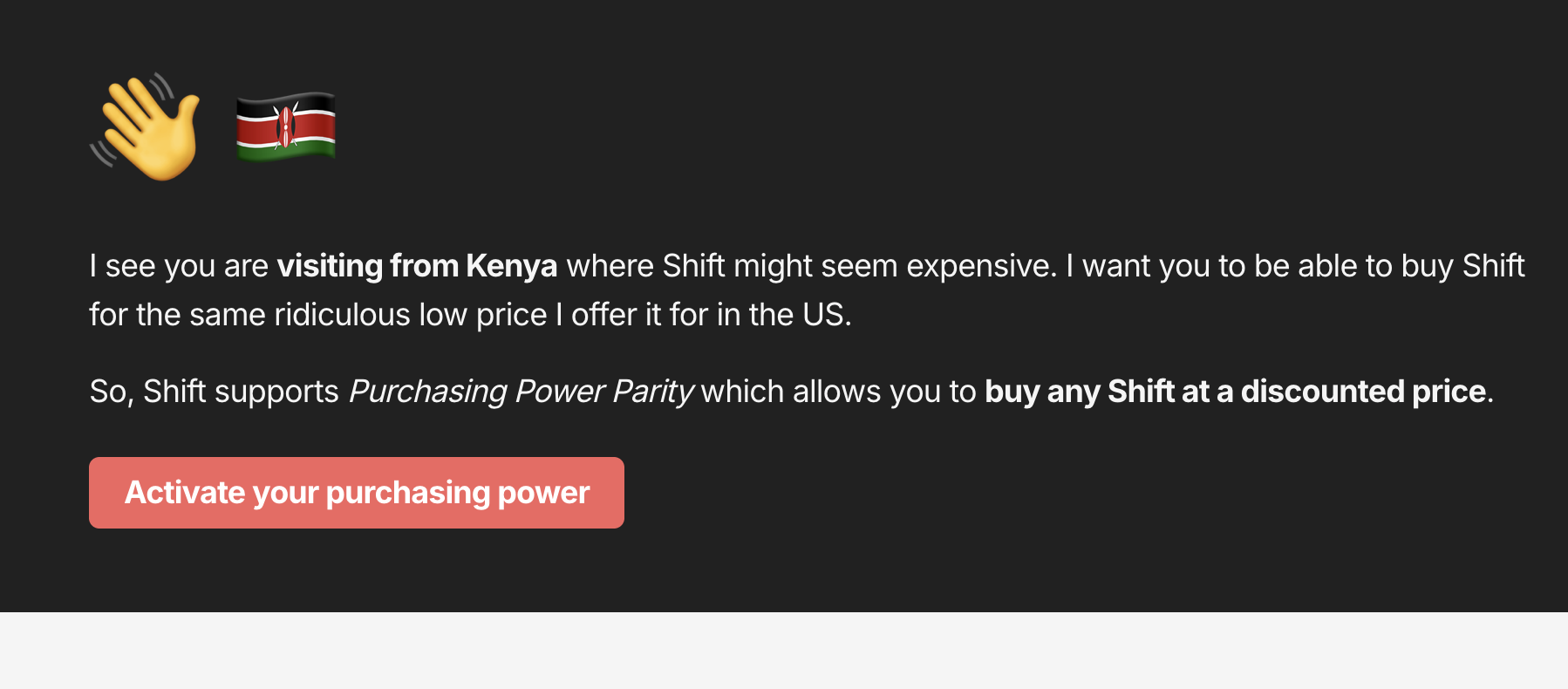The image size is (1568, 689).
Task: Click "I see you are" at the paragraph start
Action: [x=178, y=266]
